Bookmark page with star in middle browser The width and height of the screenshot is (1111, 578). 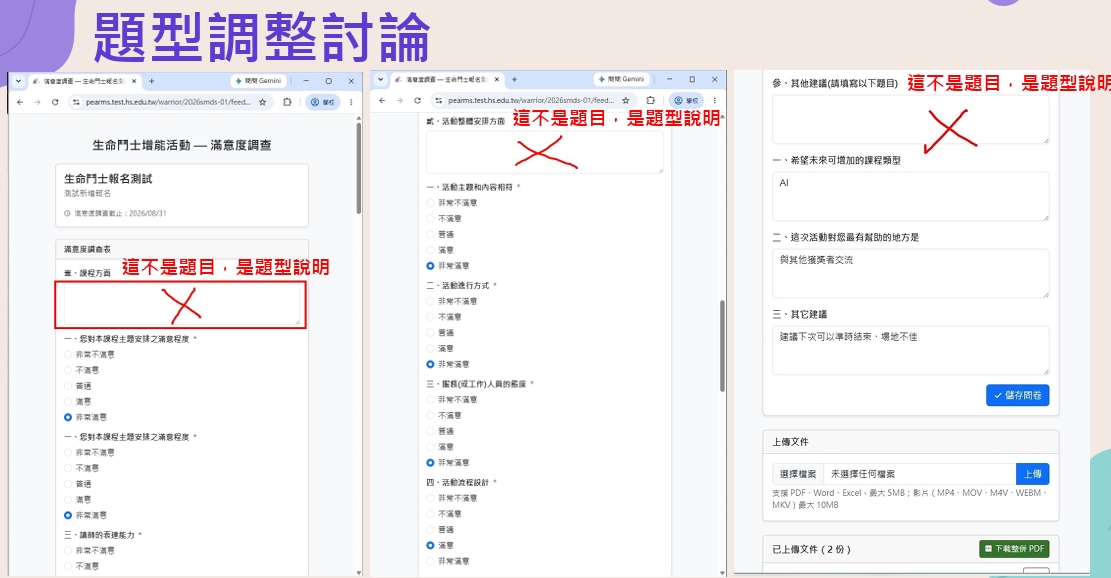pyautogui.click(x=626, y=101)
